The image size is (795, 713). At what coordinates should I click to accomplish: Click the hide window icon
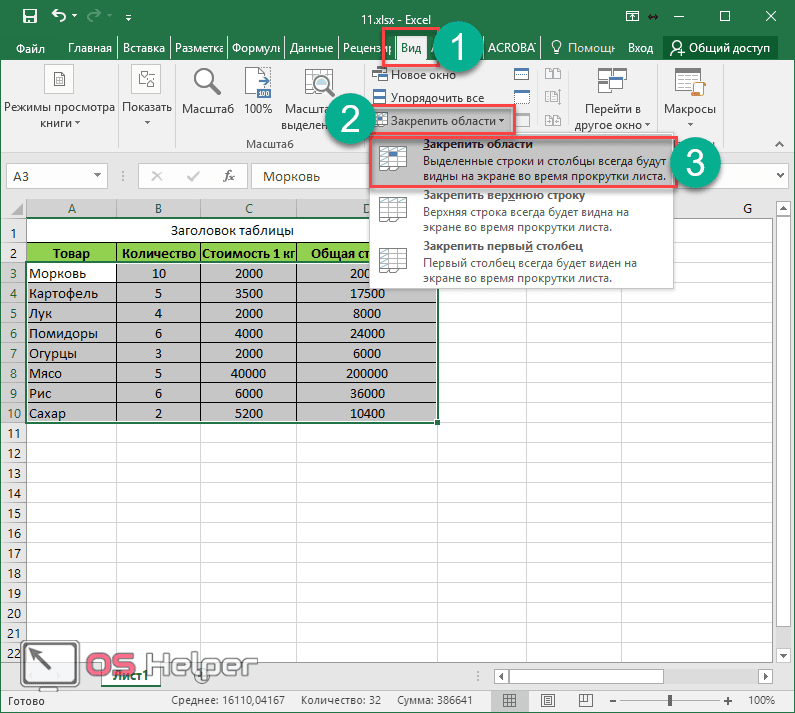point(522,97)
